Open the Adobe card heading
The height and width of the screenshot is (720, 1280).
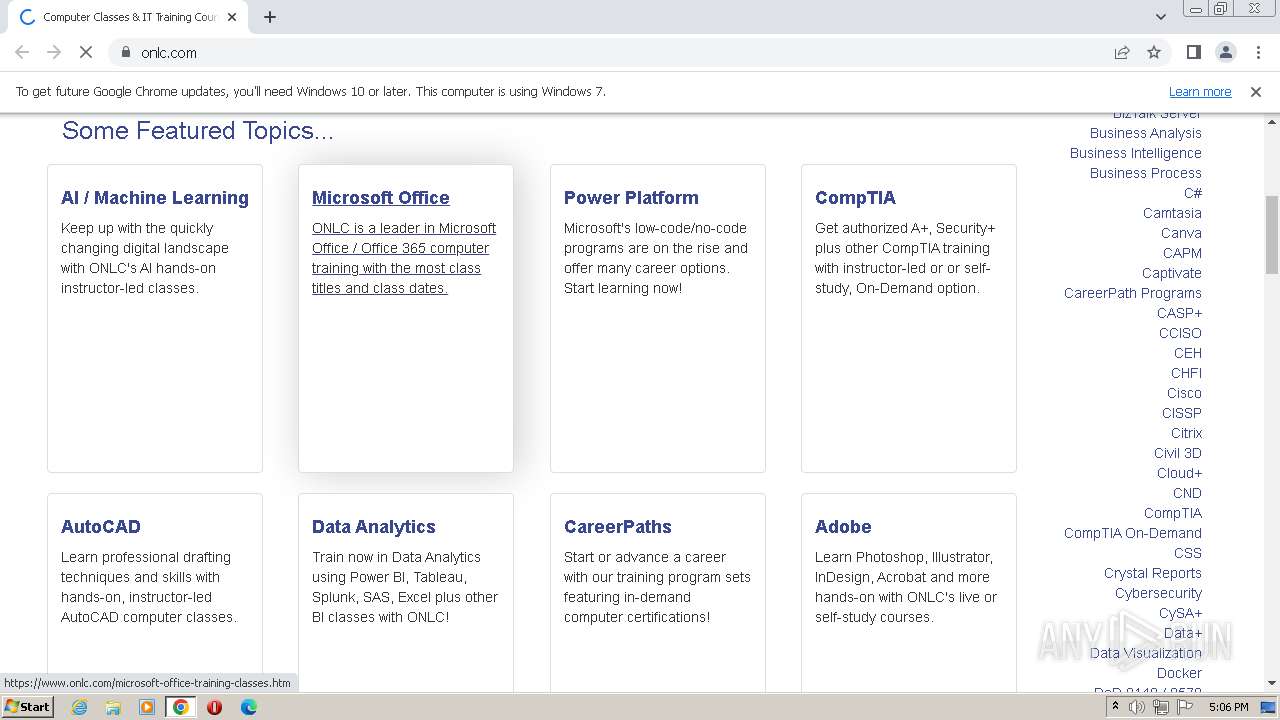(843, 527)
